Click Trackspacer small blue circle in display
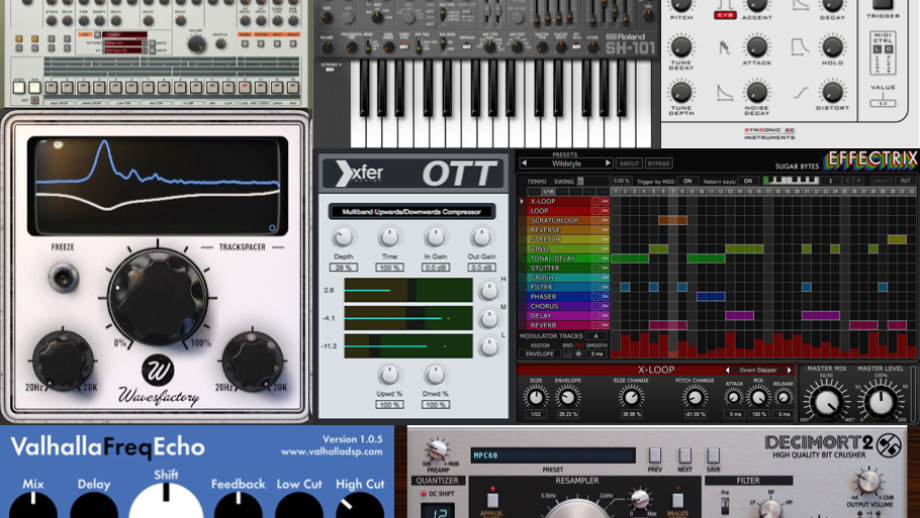This screenshot has width=920, height=518. [x=272, y=228]
